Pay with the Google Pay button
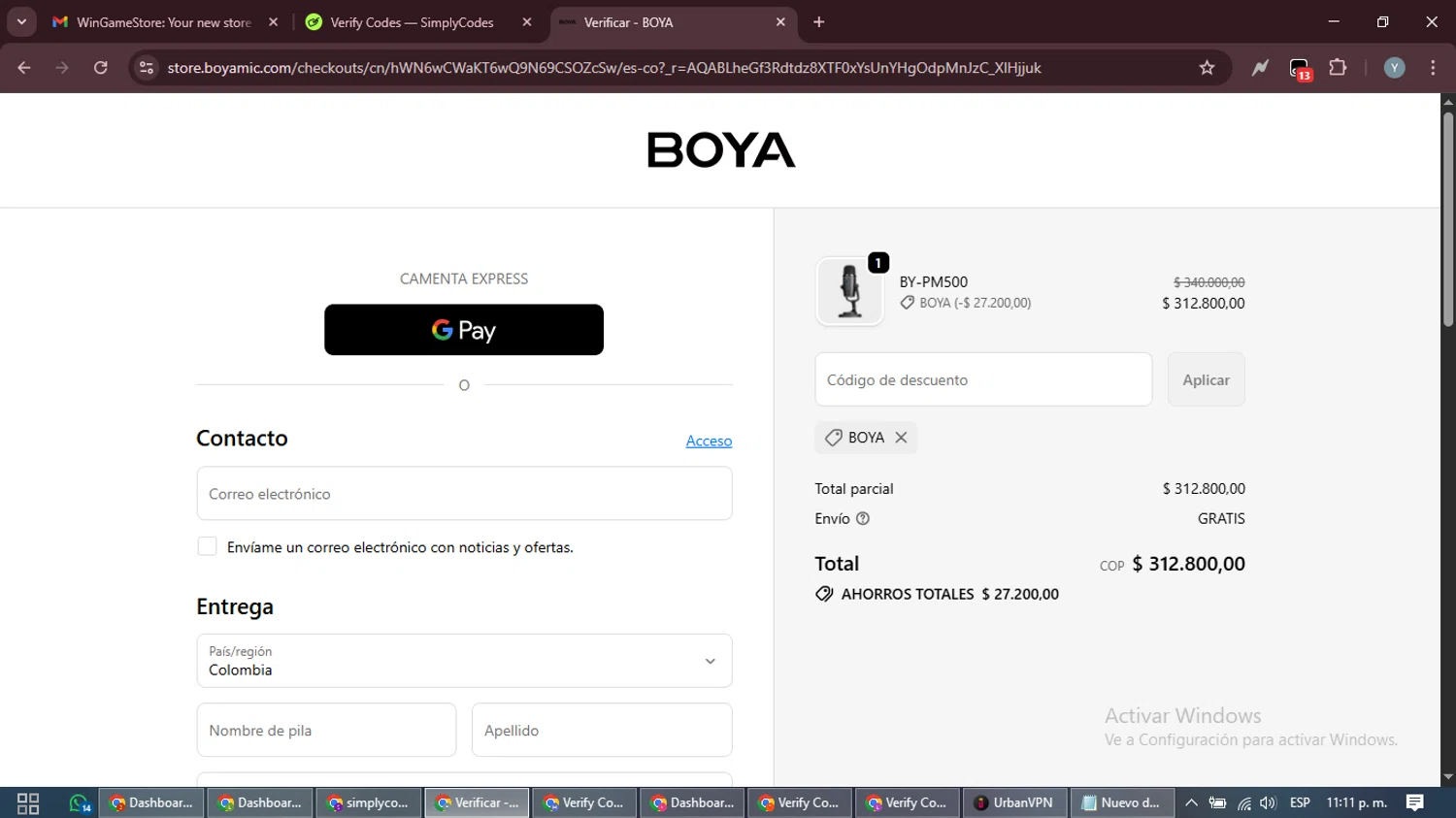 (464, 330)
